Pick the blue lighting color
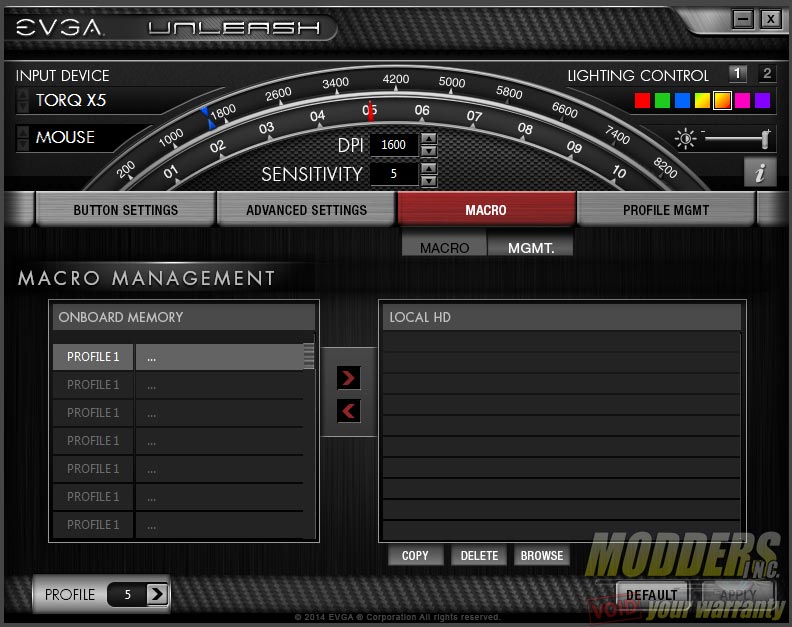Viewport: 792px width, 627px height. coord(682,101)
